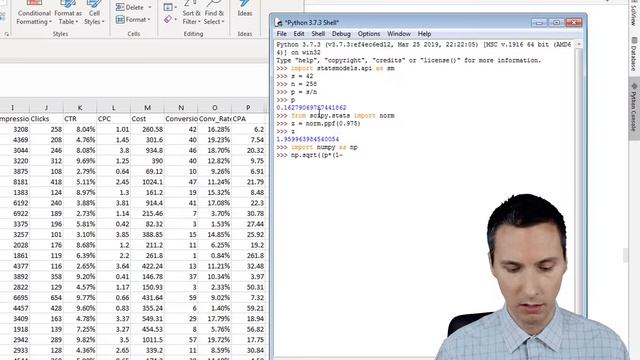Image resolution: width=640 pixels, height=360 pixels.
Task: Click Python Shell scrollbar up arrow
Action: tap(579, 44)
